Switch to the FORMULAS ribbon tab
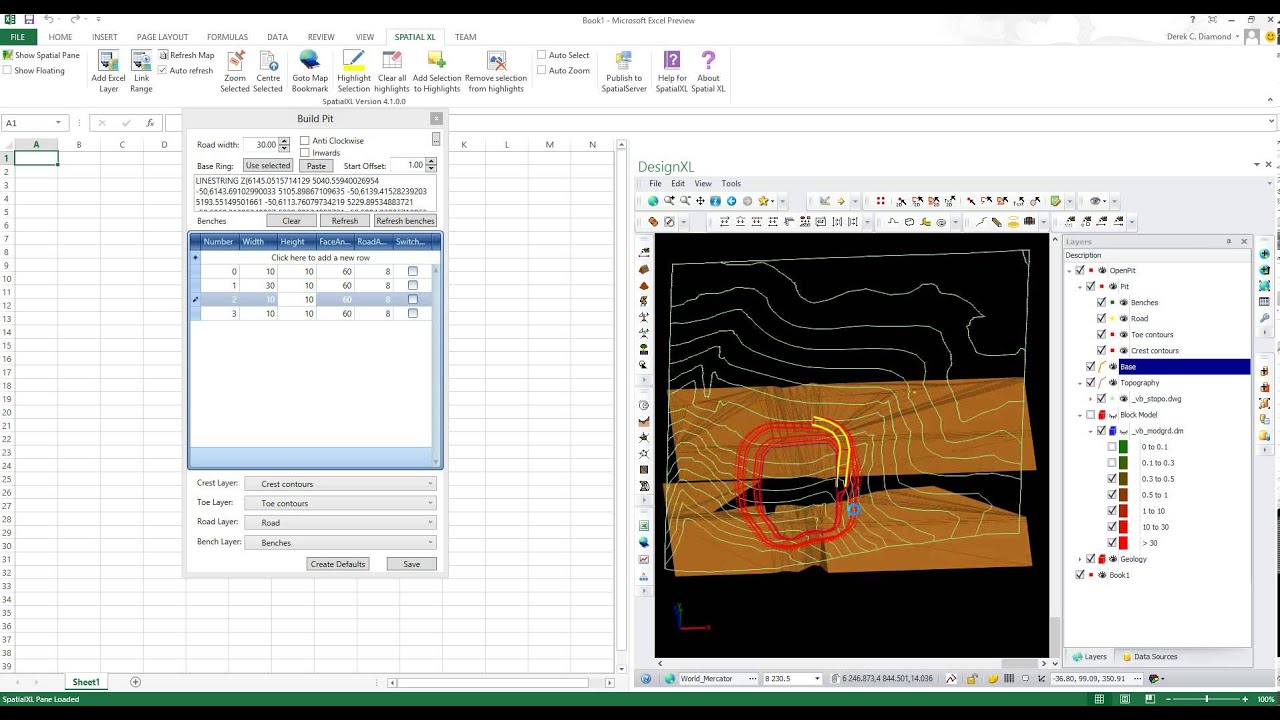1280x720 pixels. tap(227, 37)
